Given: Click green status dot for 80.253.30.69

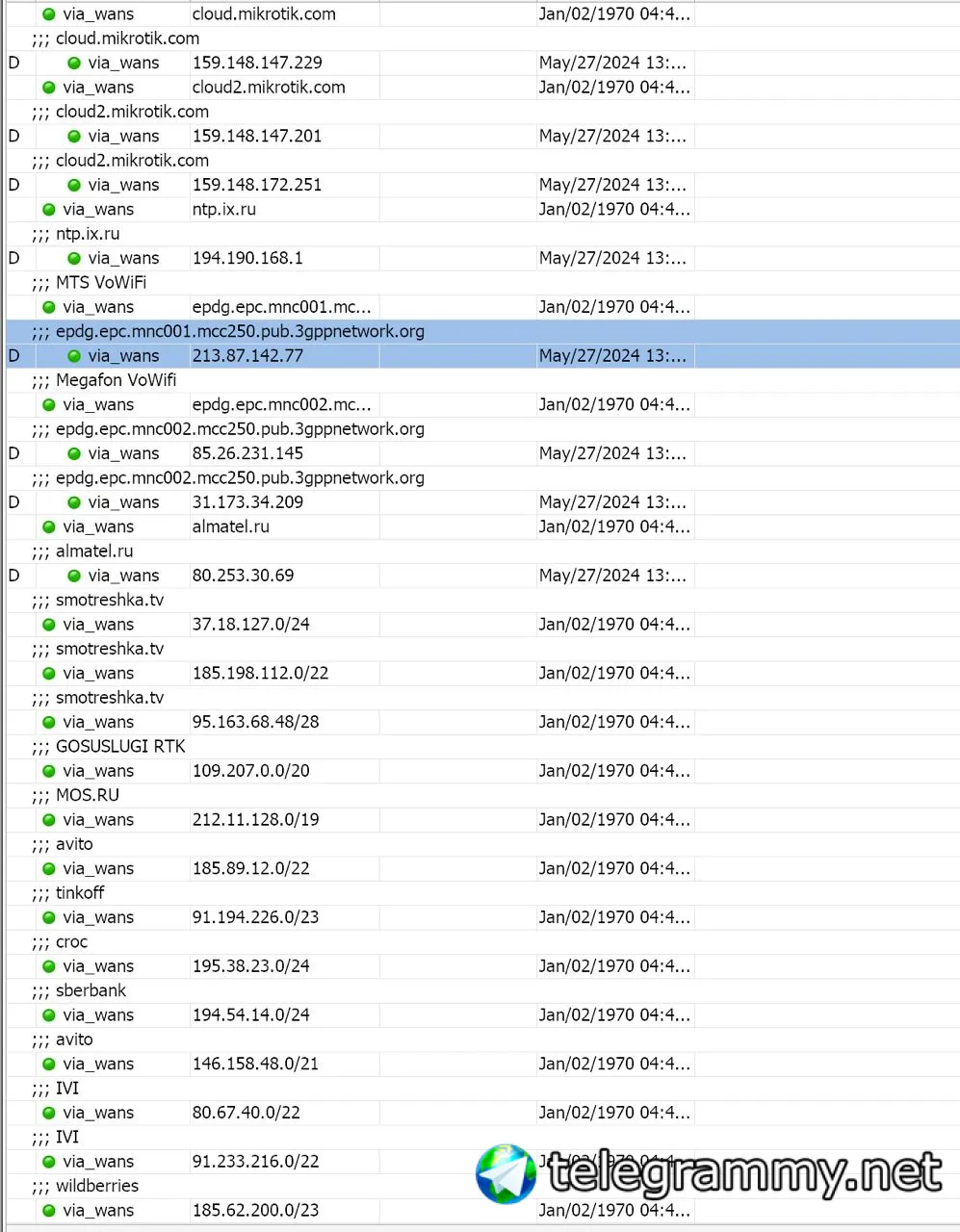Looking at the screenshot, I should [74, 576].
